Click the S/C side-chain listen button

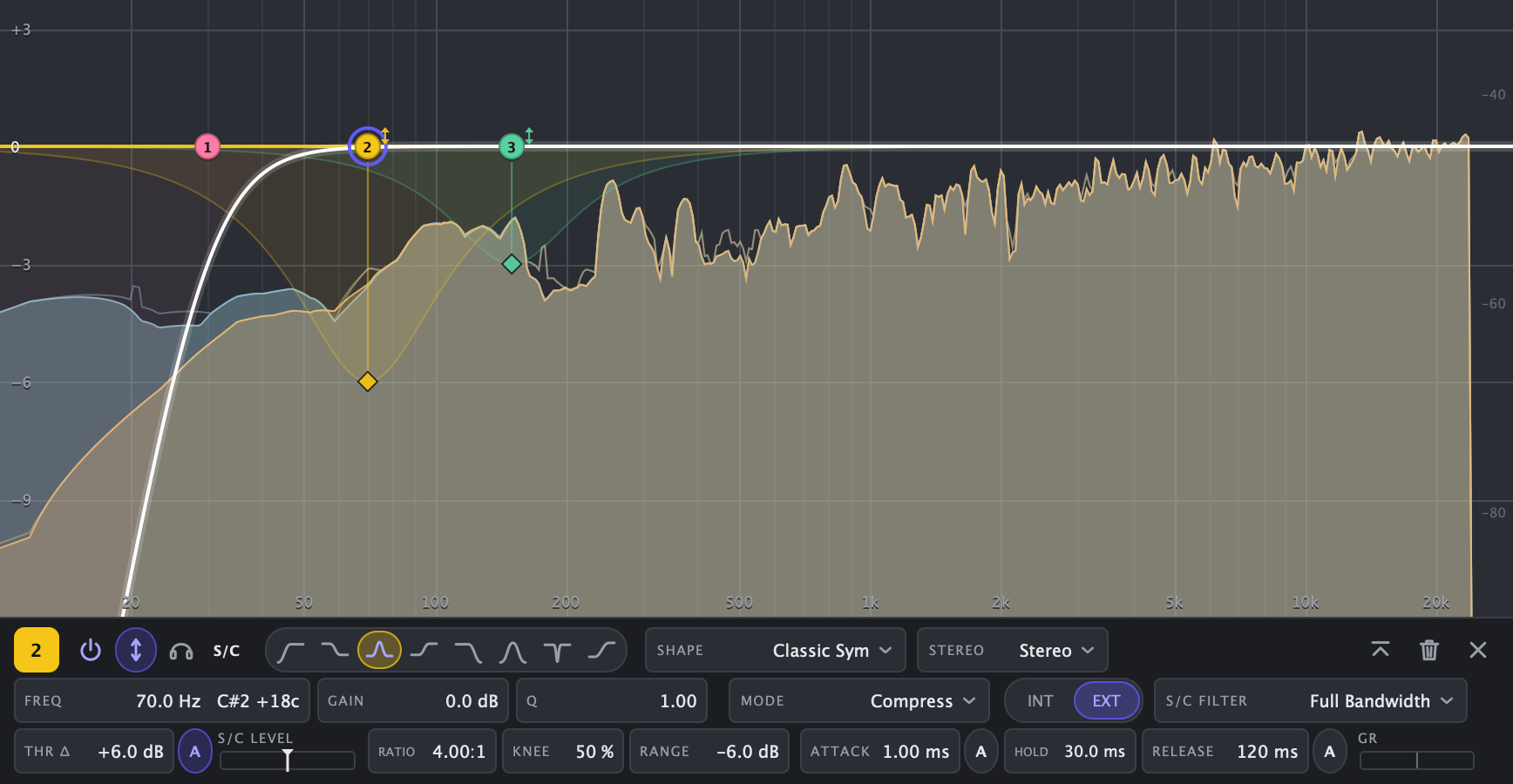[x=227, y=651]
